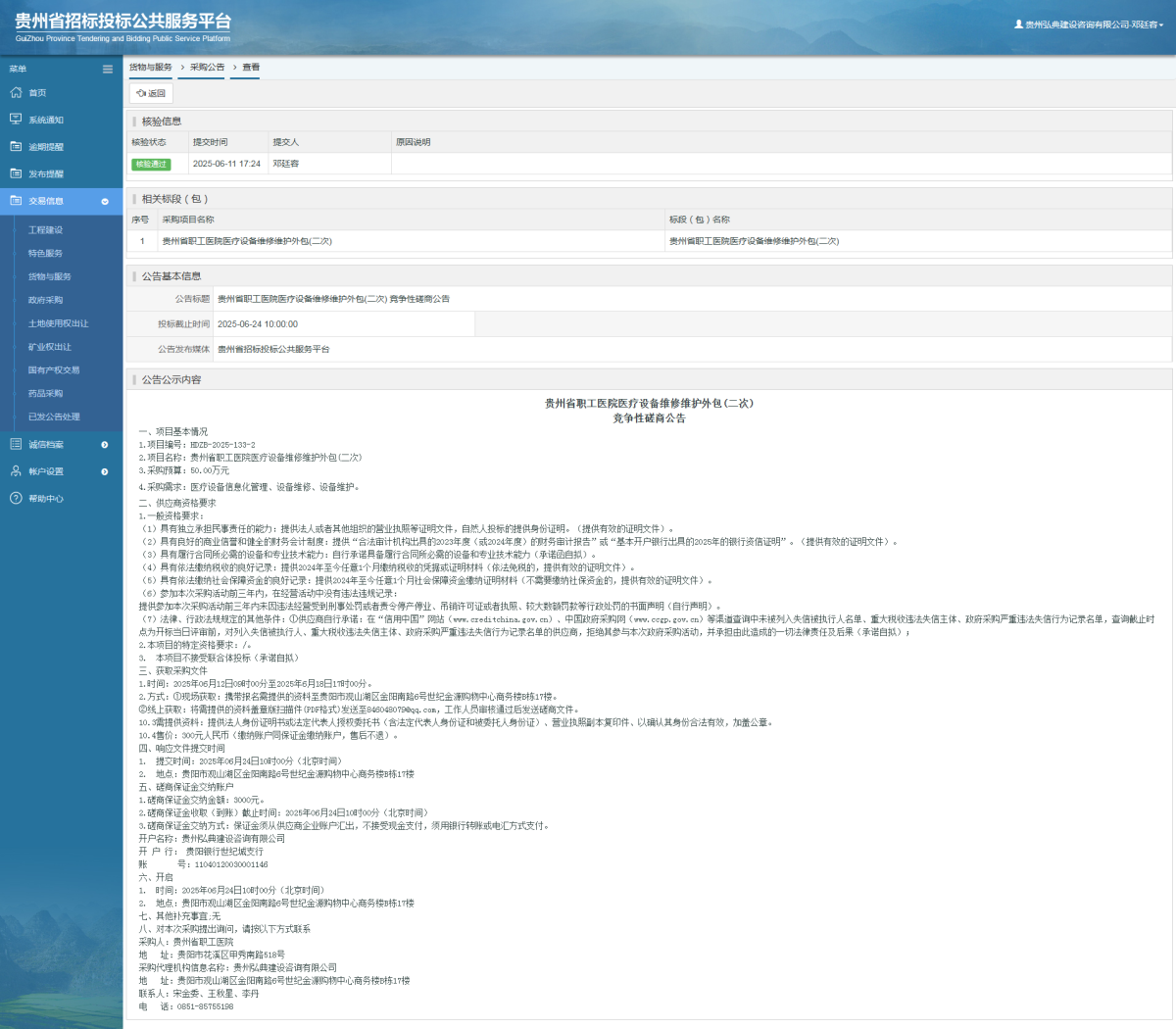The height and width of the screenshot is (1029, 1176).
Task: Click the 逾期提醒 sidebar icon
Action: pyautogui.click(x=16, y=146)
